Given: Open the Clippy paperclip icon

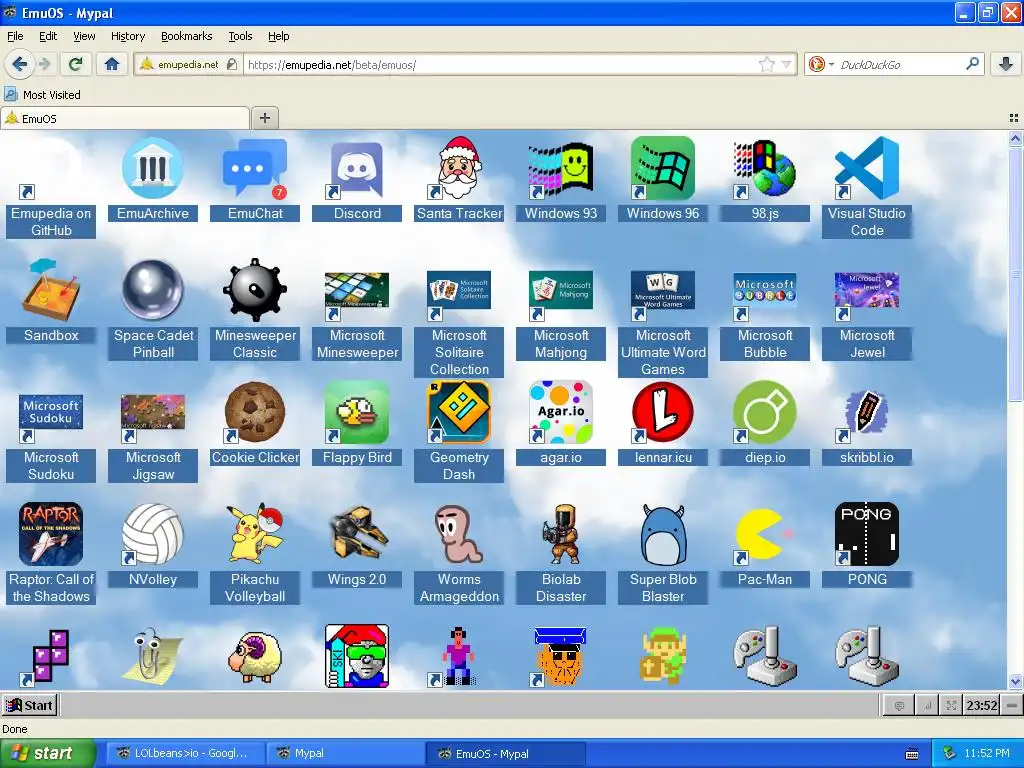Looking at the screenshot, I should point(153,656).
